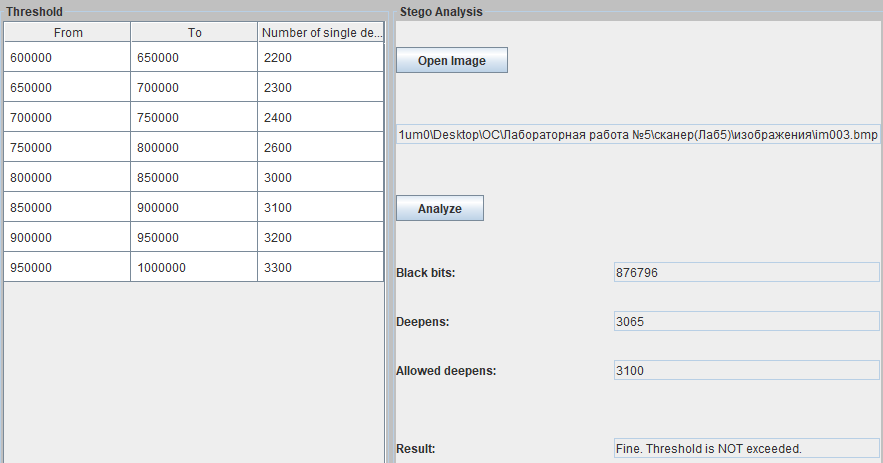Select the threshold cell 2200
Screen dimensions: 883x463
click(x=320, y=57)
